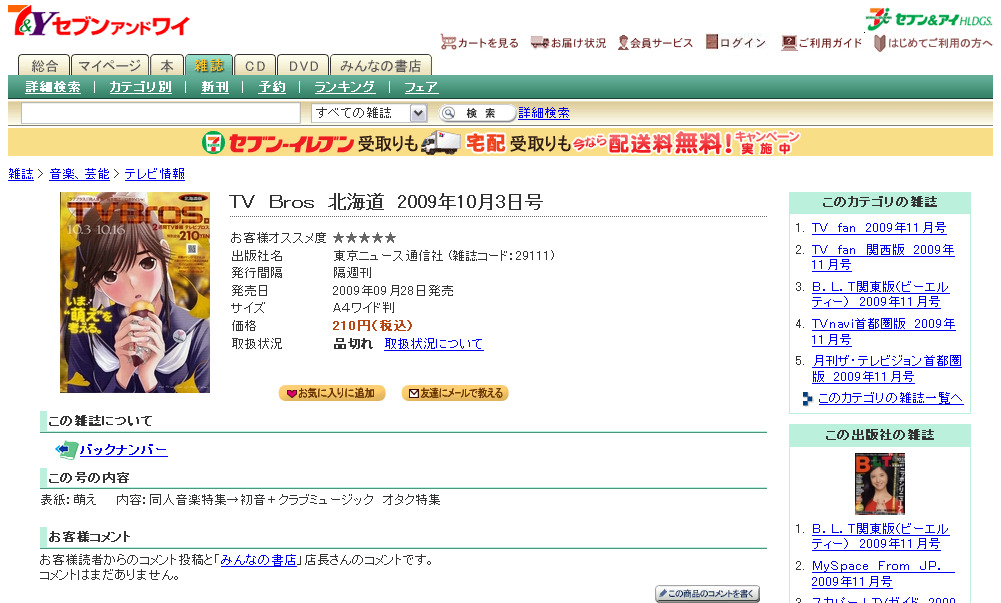
Task: Open カテゴリ別 in the green menu bar
Action: (140, 87)
